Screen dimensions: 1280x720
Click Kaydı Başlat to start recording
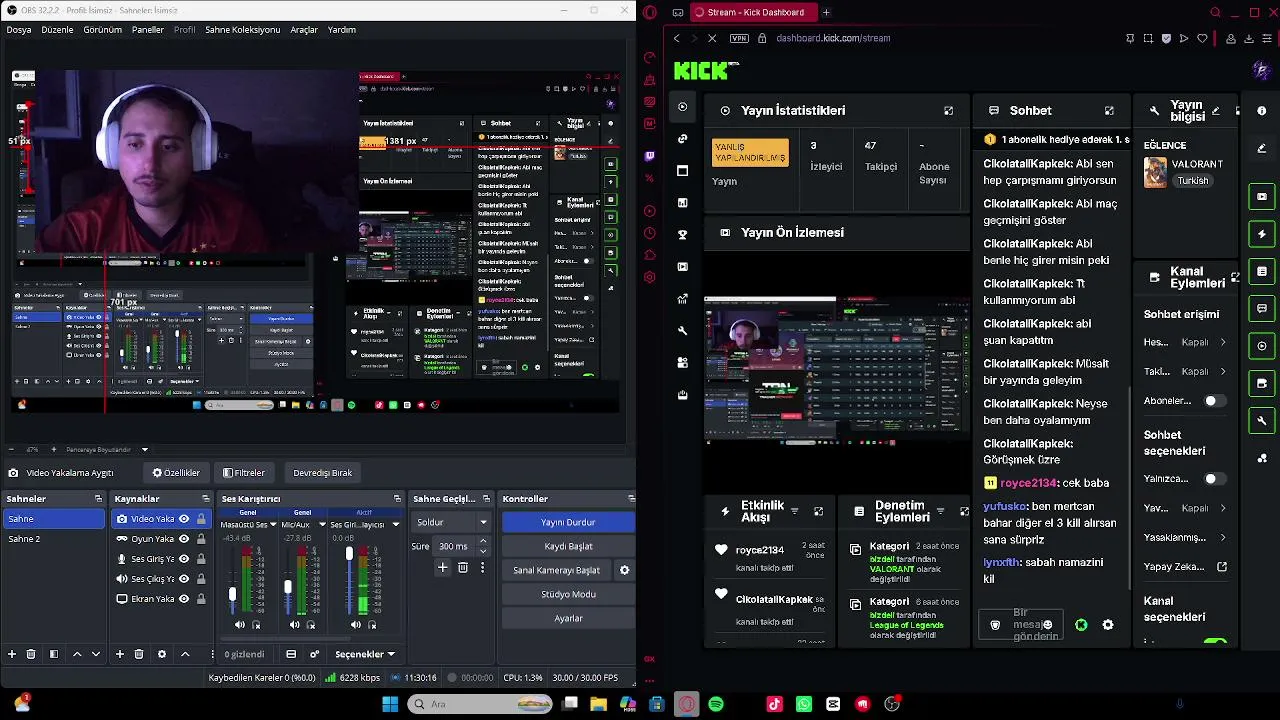568,546
